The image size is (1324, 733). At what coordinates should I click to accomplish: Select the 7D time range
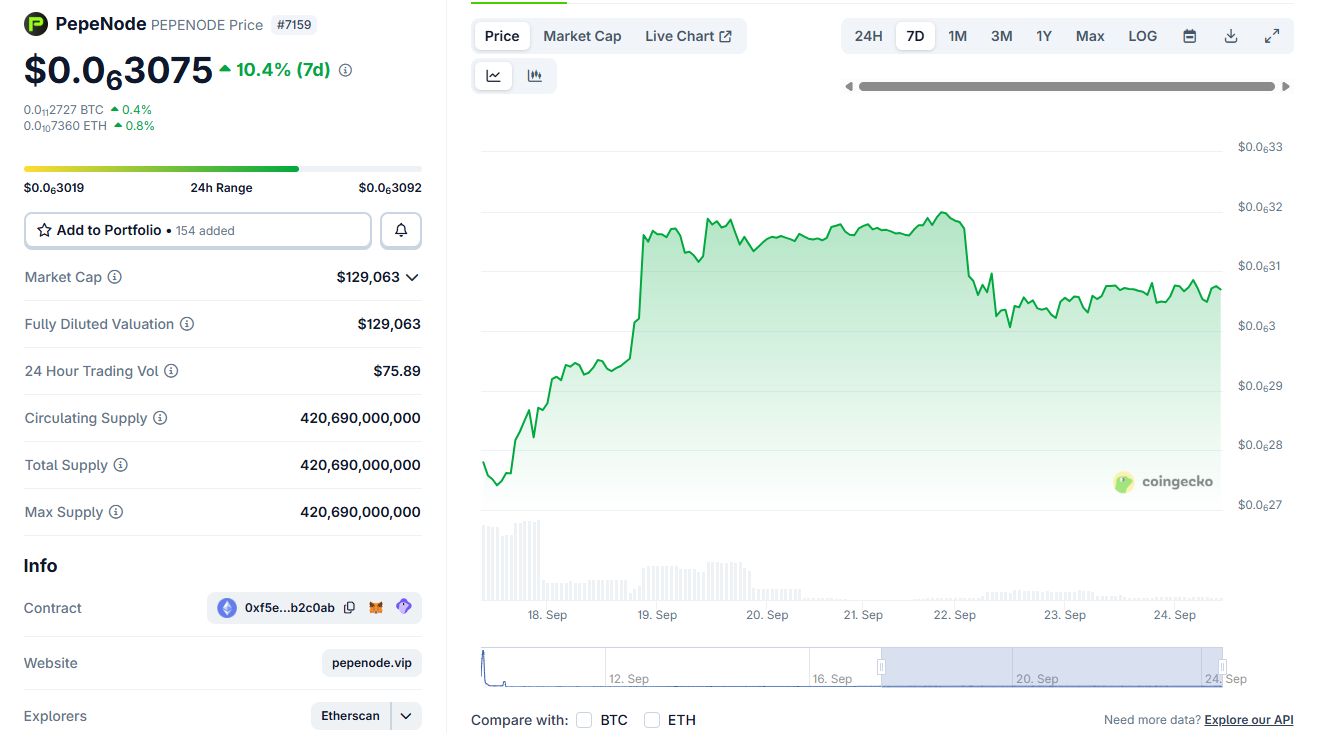tap(915, 36)
